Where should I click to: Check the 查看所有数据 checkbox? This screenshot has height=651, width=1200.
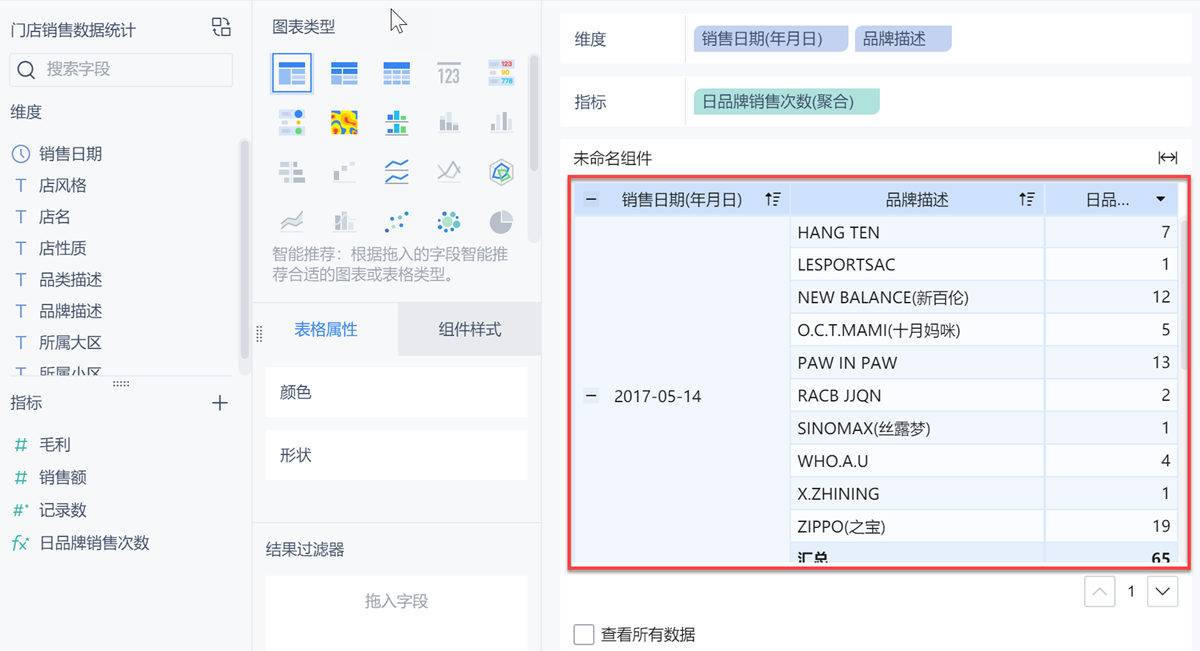(584, 634)
